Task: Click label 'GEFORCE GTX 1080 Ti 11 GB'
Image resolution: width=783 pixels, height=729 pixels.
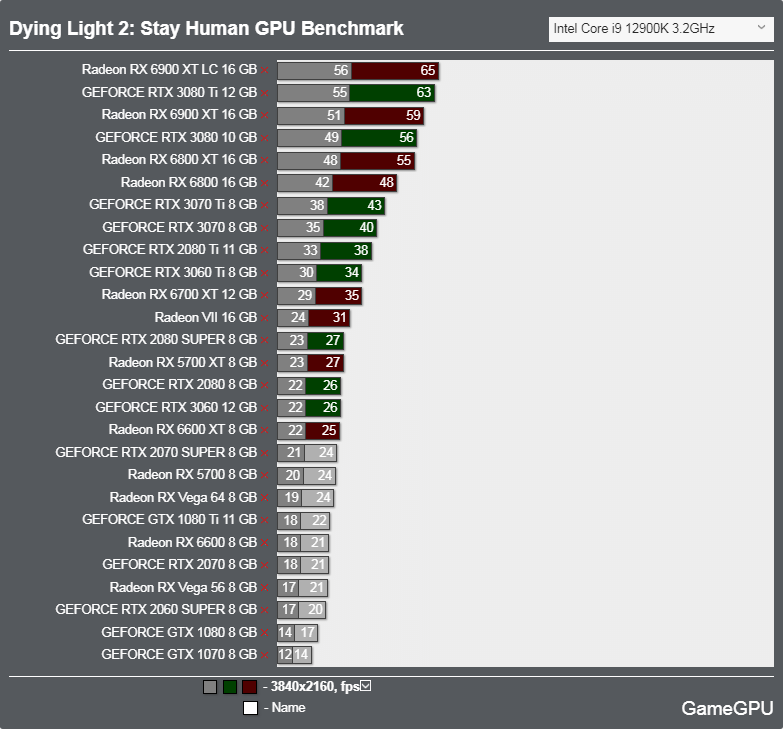Action: (x=170, y=520)
